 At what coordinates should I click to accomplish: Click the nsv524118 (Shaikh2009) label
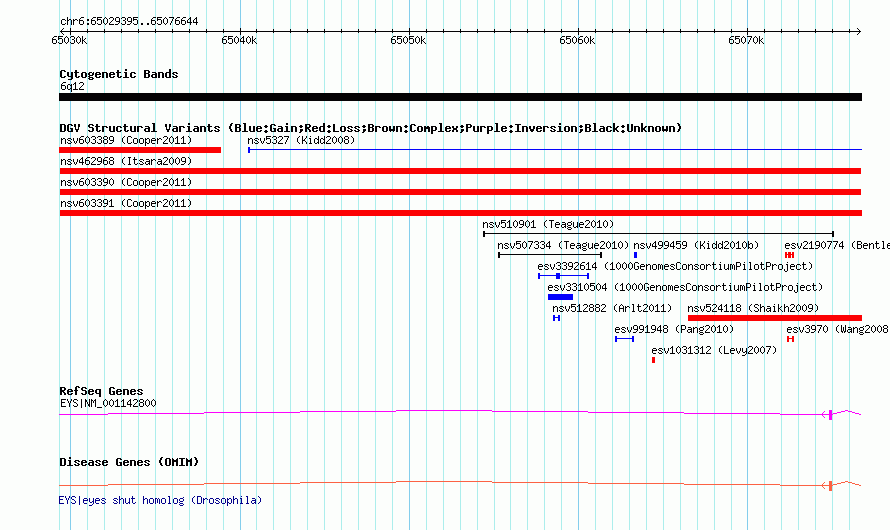pyautogui.click(x=753, y=308)
